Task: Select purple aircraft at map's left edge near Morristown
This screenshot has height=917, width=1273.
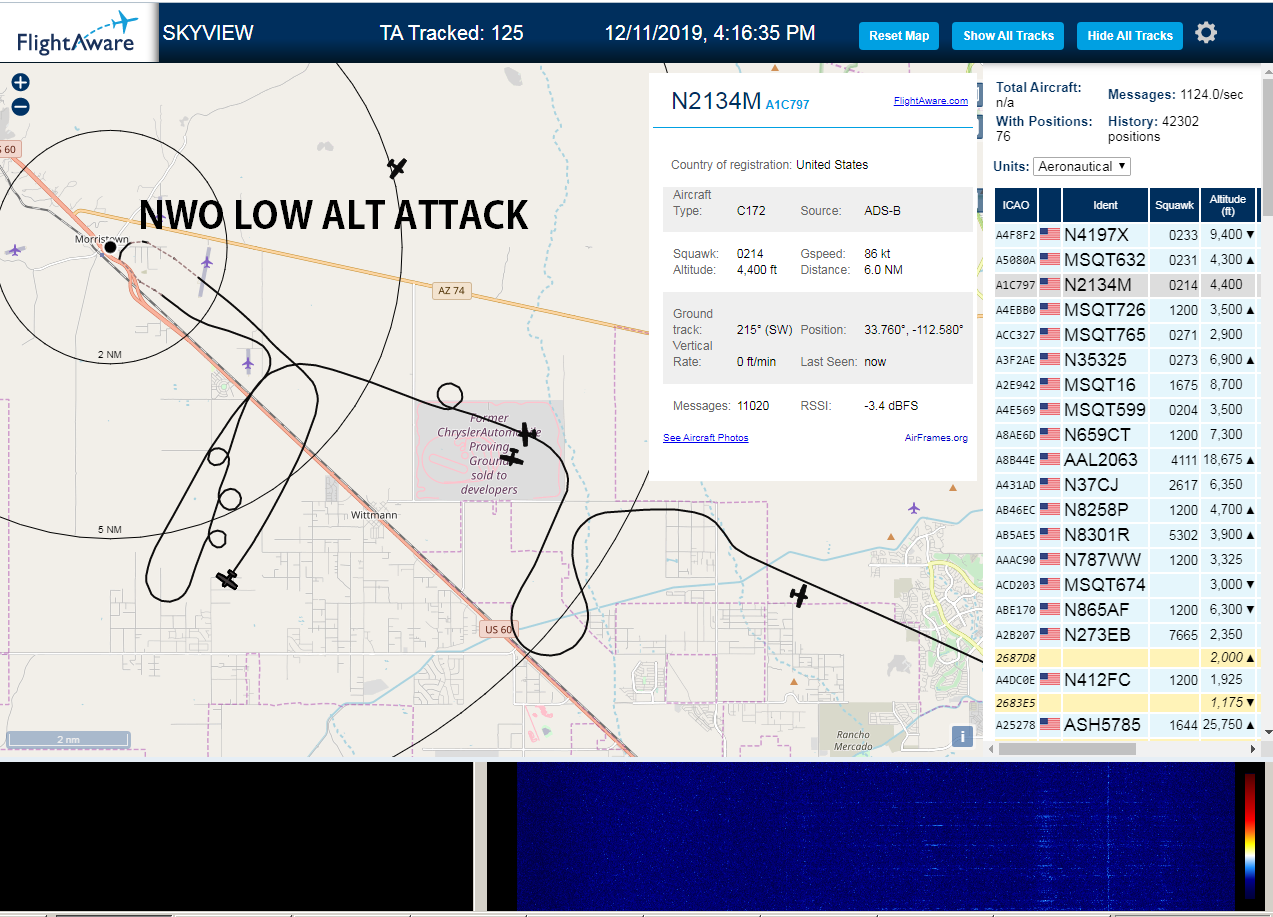Action: (x=14, y=250)
